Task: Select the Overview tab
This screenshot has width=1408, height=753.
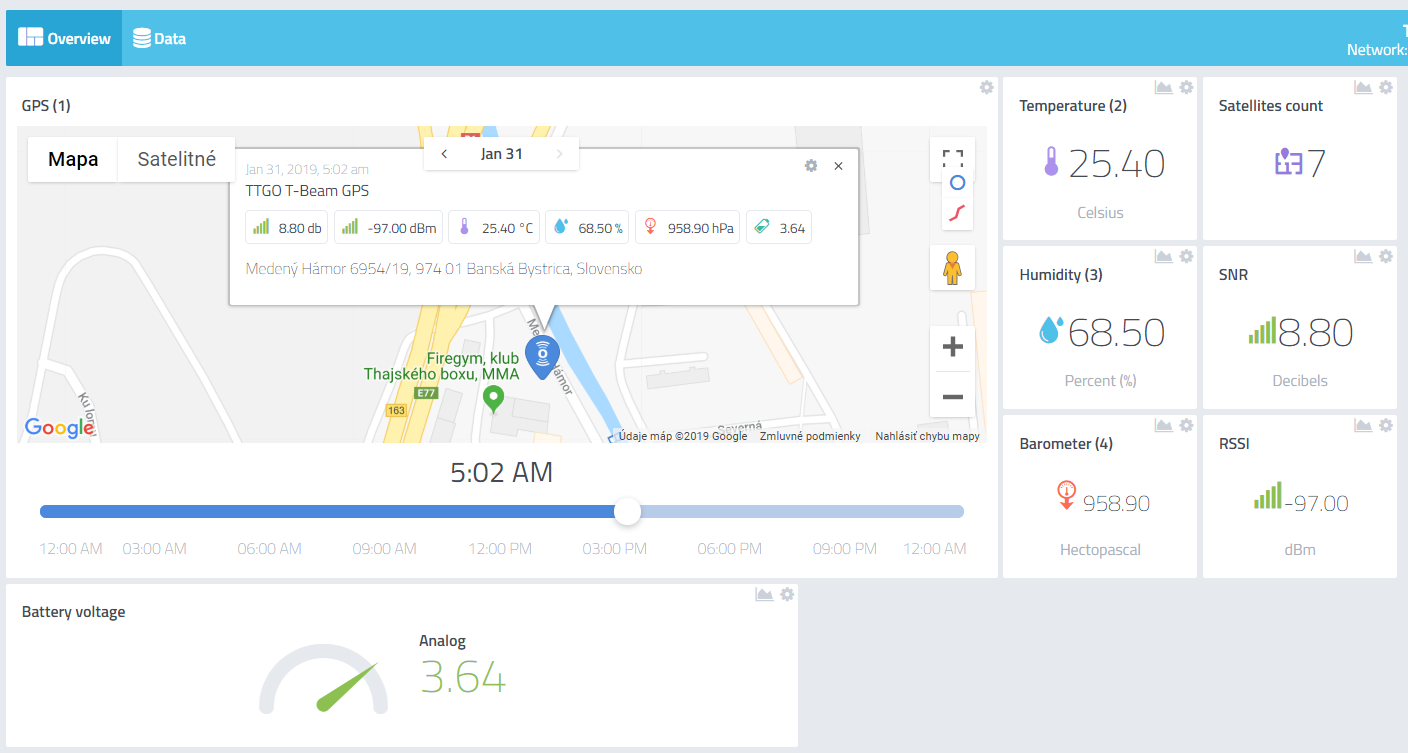Action: pos(63,37)
